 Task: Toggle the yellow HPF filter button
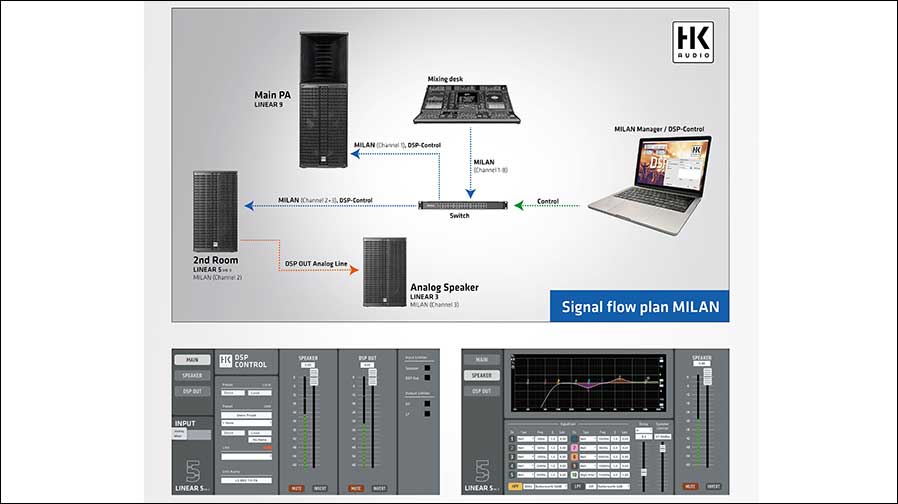click(x=515, y=486)
